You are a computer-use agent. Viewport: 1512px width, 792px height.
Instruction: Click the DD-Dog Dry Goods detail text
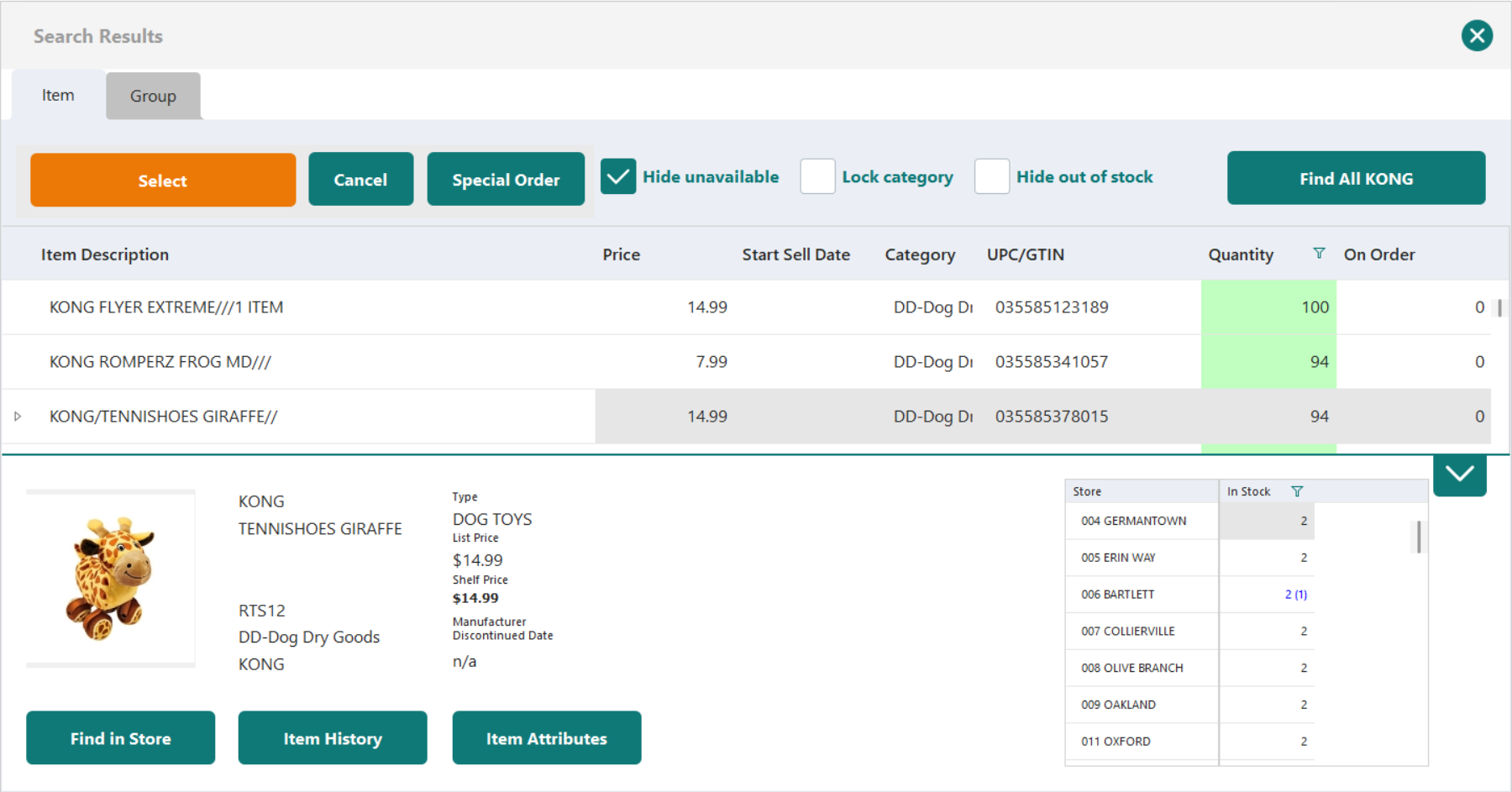point(309,637)
